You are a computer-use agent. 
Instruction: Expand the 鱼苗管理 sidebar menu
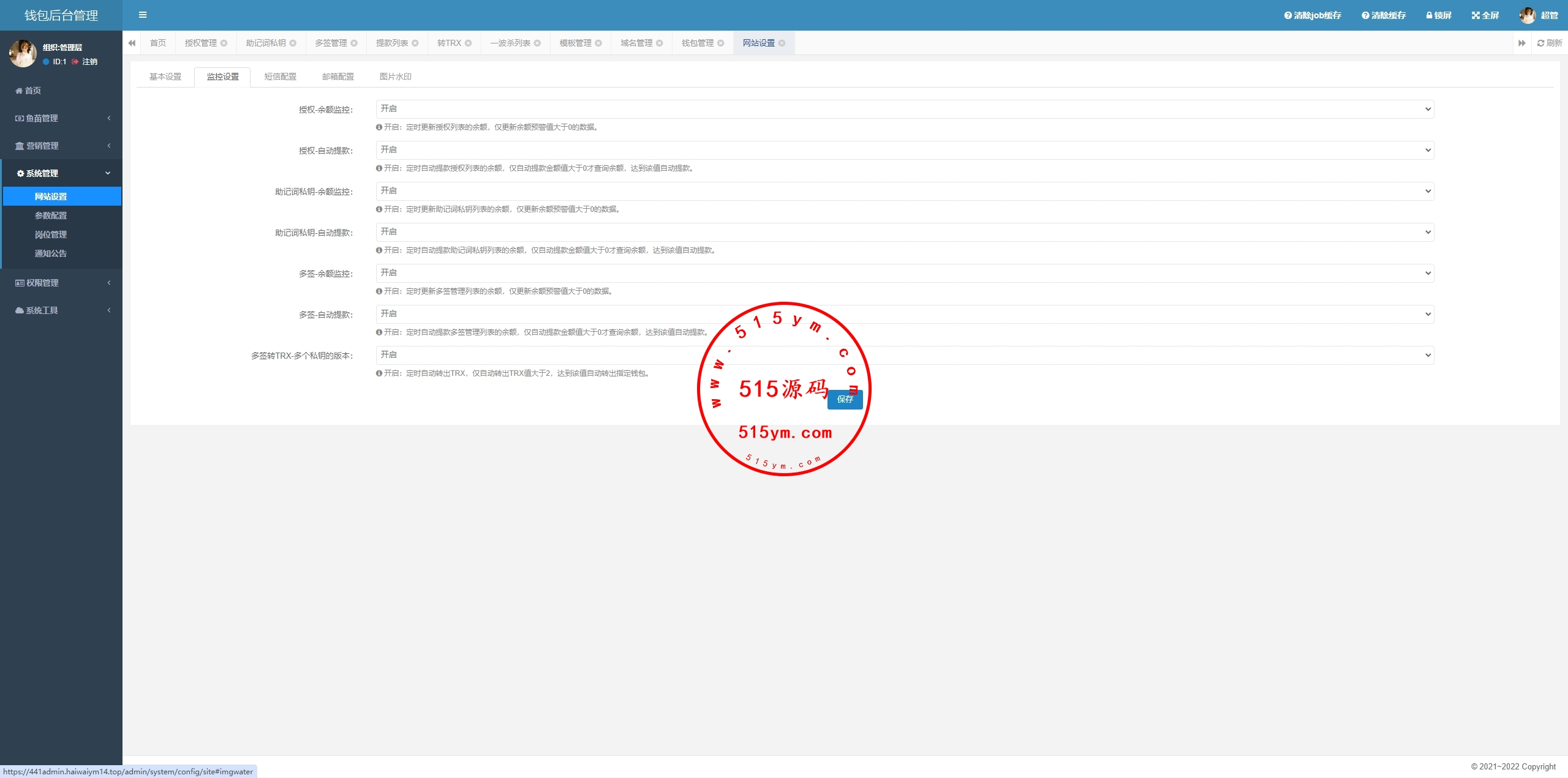click(x=61, y=118)
